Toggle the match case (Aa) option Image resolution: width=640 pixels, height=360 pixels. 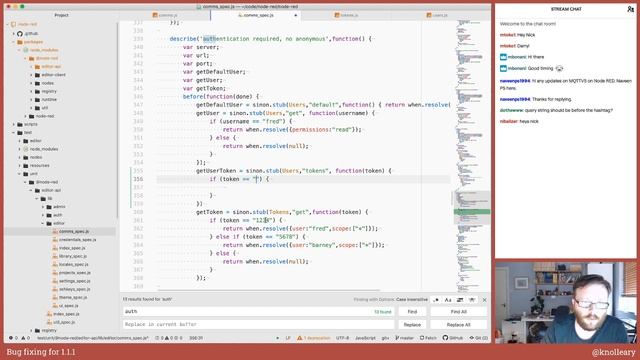pyautogui.click(x=448, y=300)
